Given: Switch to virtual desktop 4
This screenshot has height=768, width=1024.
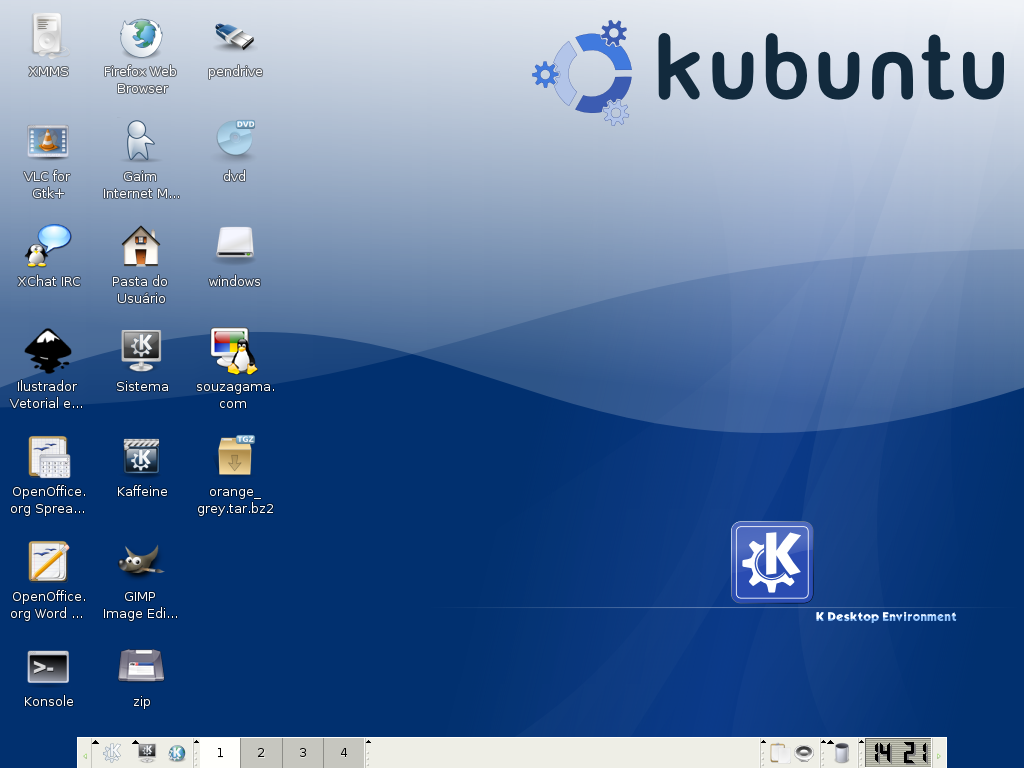Looking at the screenshot, I should tap(344, 753).
